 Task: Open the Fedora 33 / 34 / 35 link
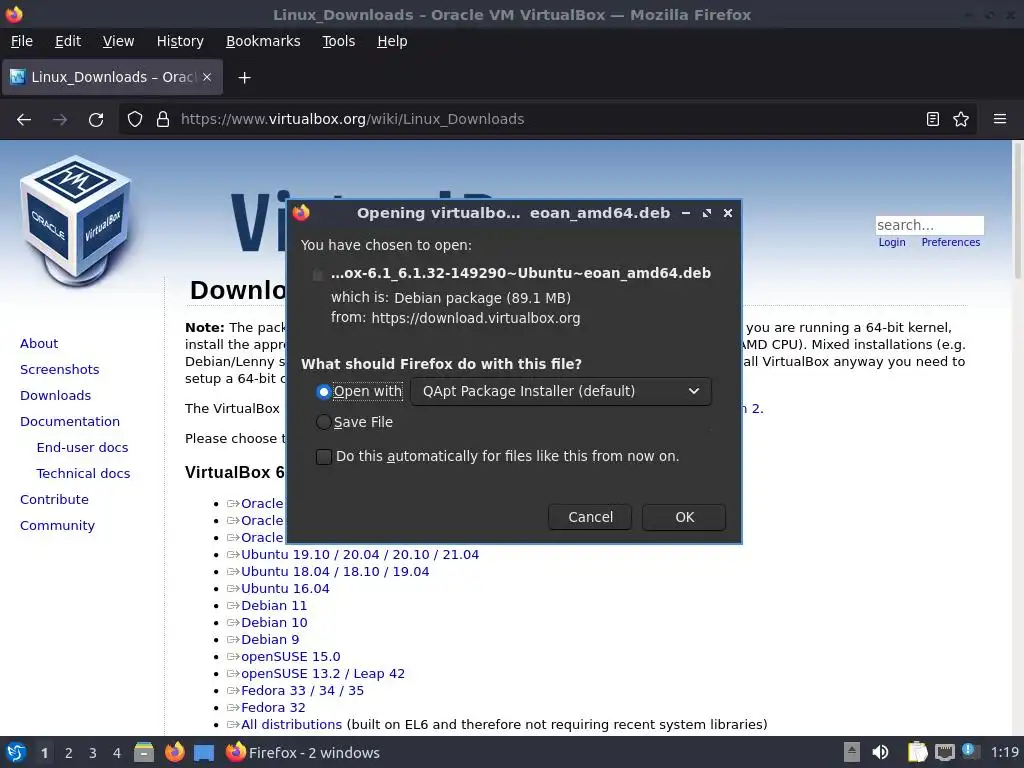(x=302, y=690)
